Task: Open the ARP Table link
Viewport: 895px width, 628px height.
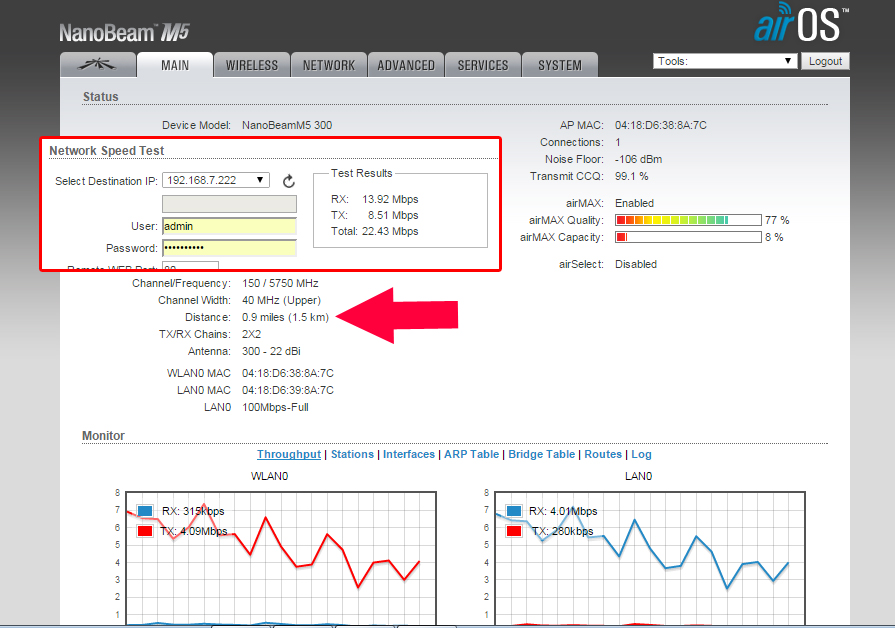Action: tap(471, 454)
